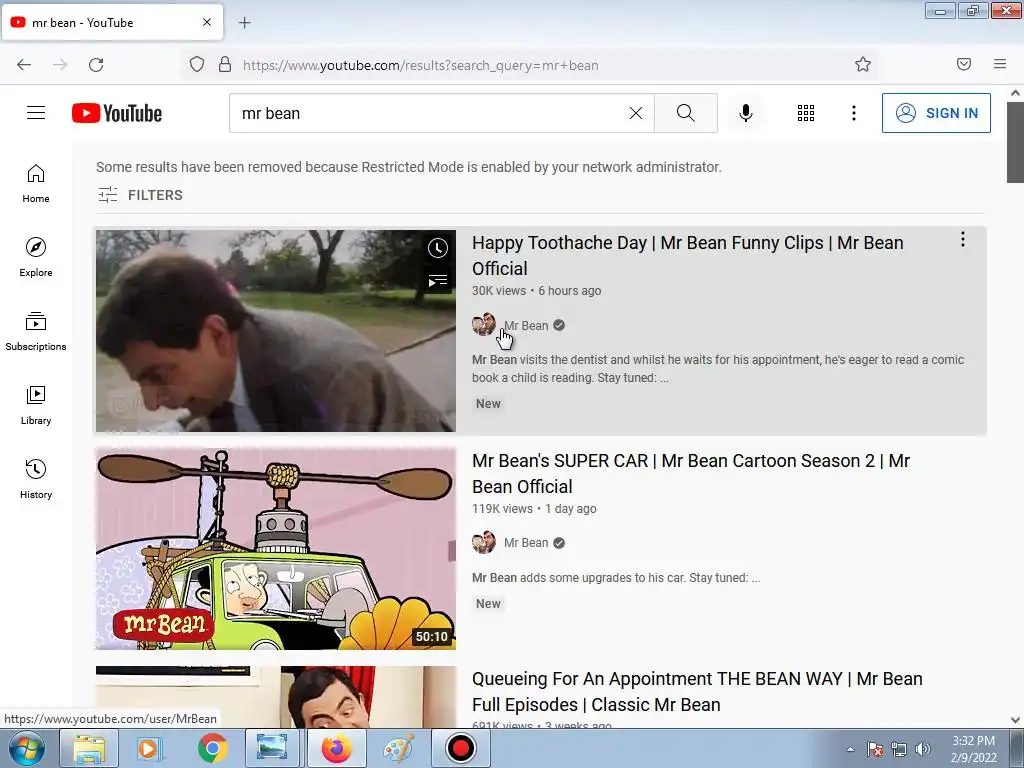Click the page vertical scrollbar thumb

pyautogui.click(x=1015, y=142)
